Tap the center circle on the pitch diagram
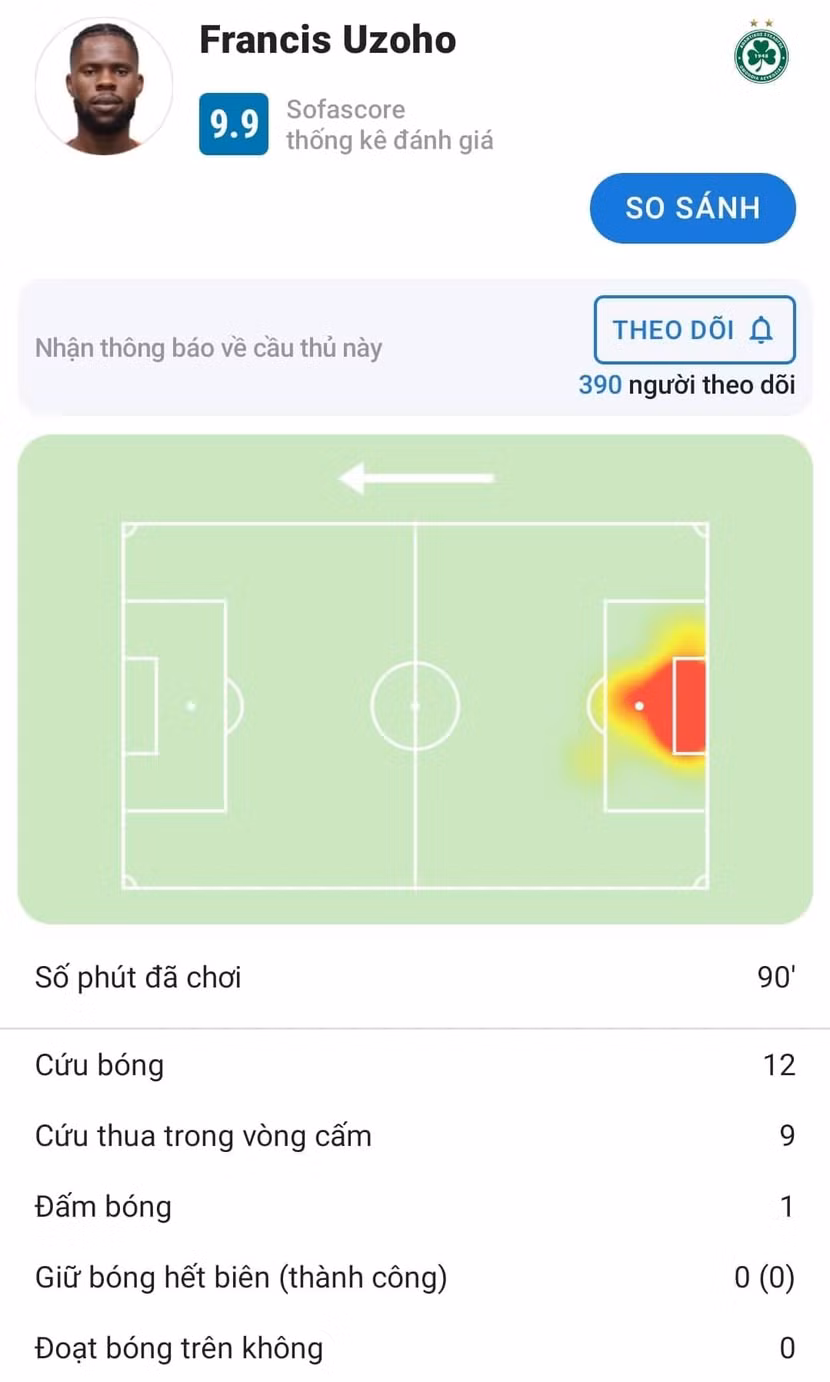Viewport: 830px width, 1382px height. [414, 705]
